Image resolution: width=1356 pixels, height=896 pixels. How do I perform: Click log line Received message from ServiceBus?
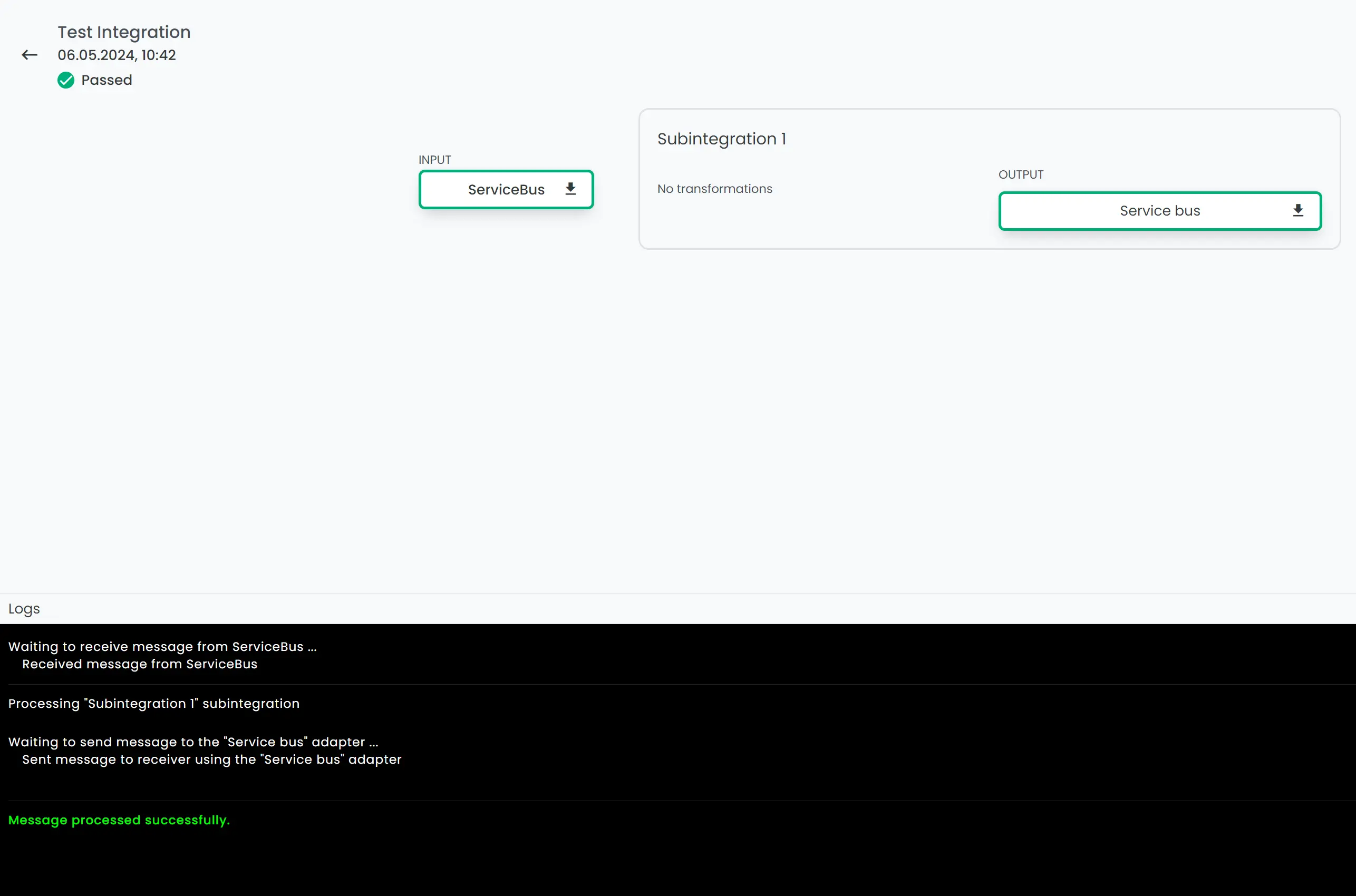[x=139, y=664]
